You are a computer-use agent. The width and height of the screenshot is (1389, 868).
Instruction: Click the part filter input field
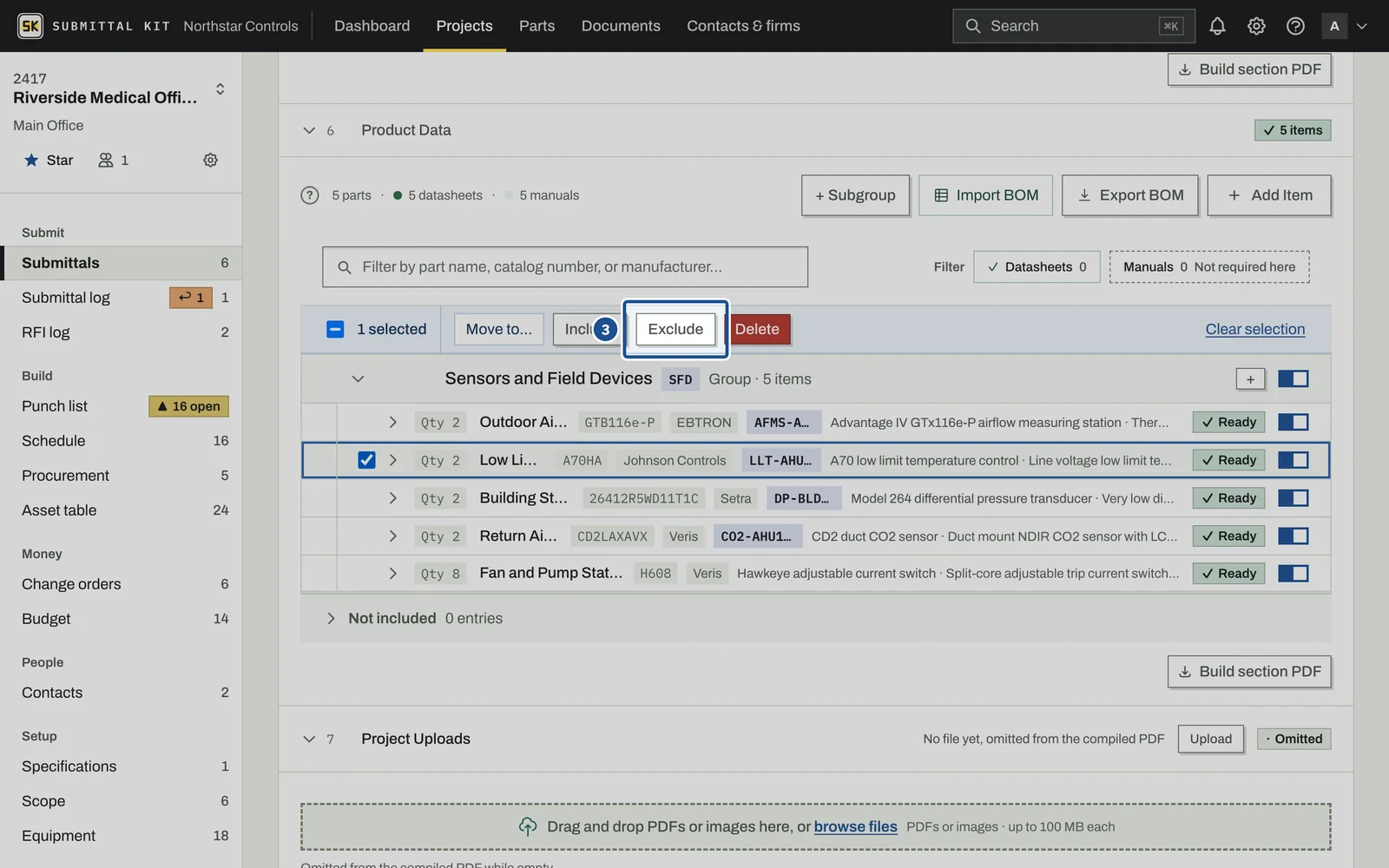click(x=565, y=266)
